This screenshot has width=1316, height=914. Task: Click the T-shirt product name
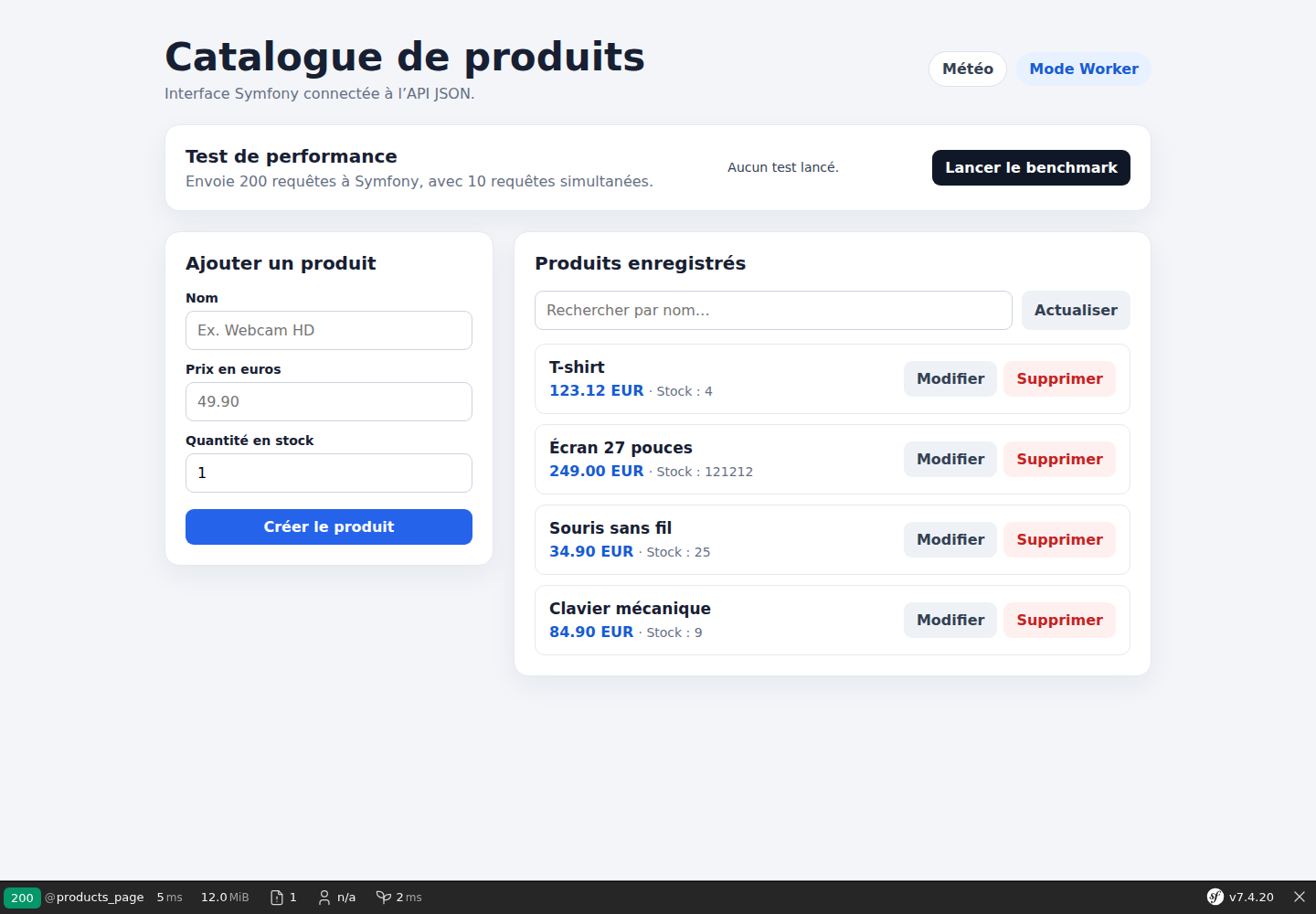[x=577, y=367]
